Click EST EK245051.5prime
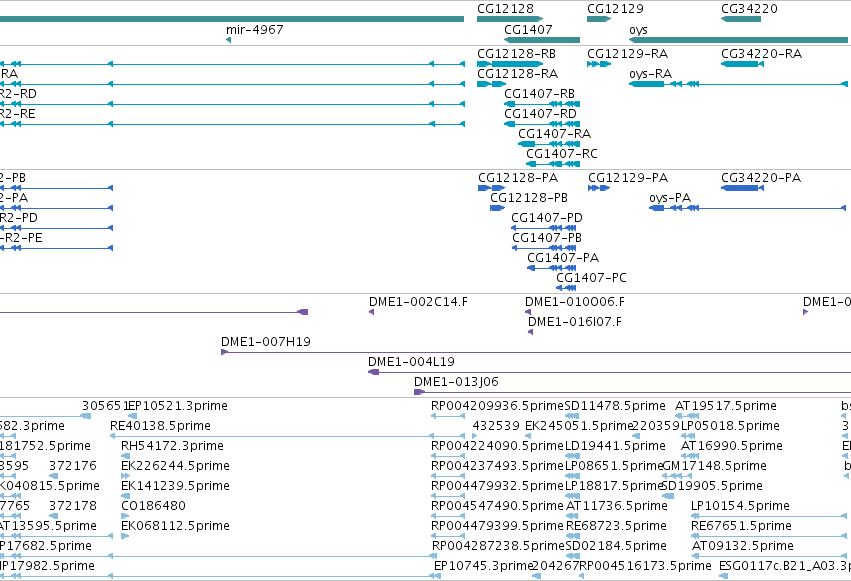The width and height of the screenshot is (851, 581). click(x=529, y=436)
